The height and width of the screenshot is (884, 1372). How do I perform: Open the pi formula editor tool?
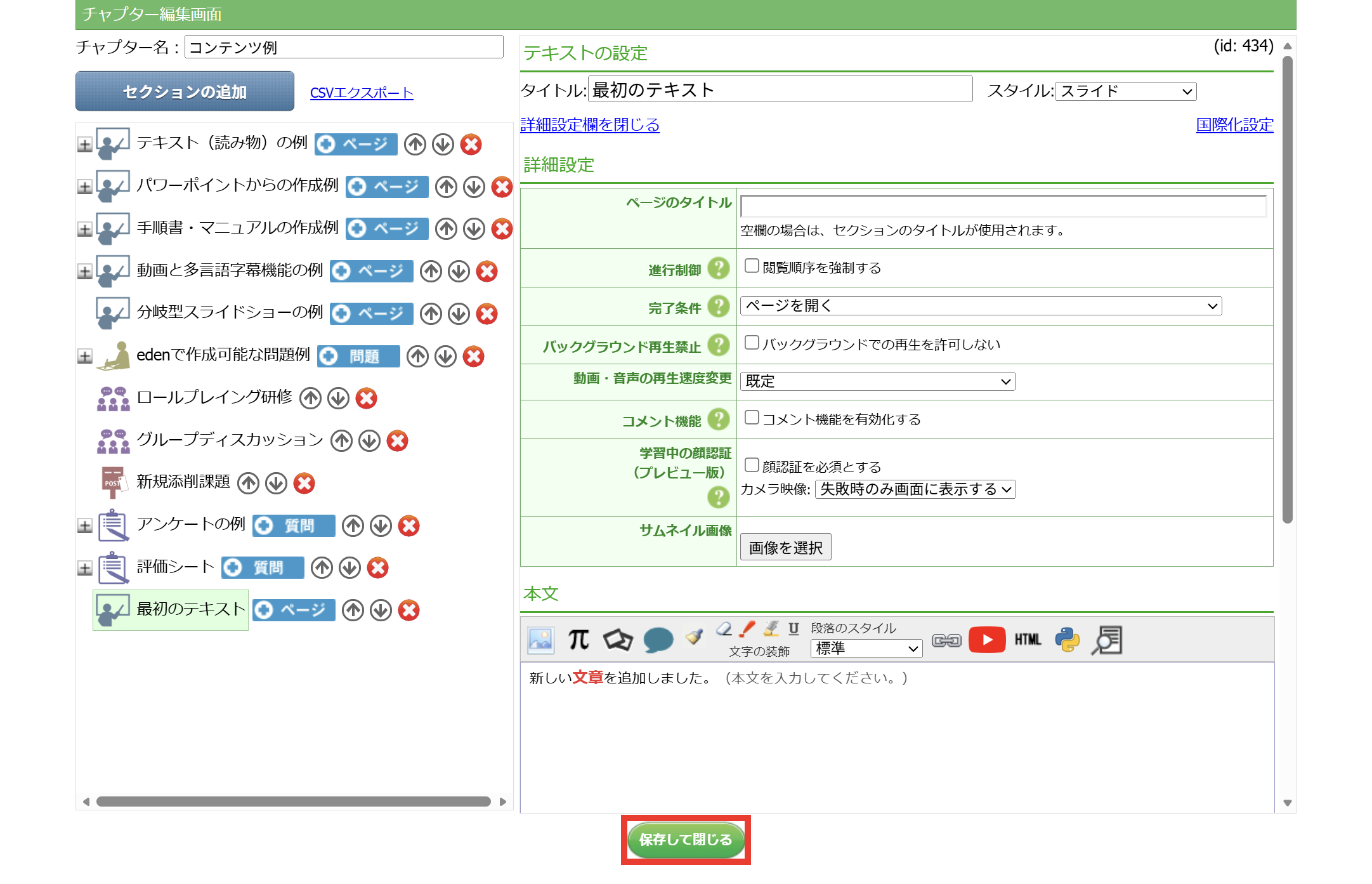point(578,640)
